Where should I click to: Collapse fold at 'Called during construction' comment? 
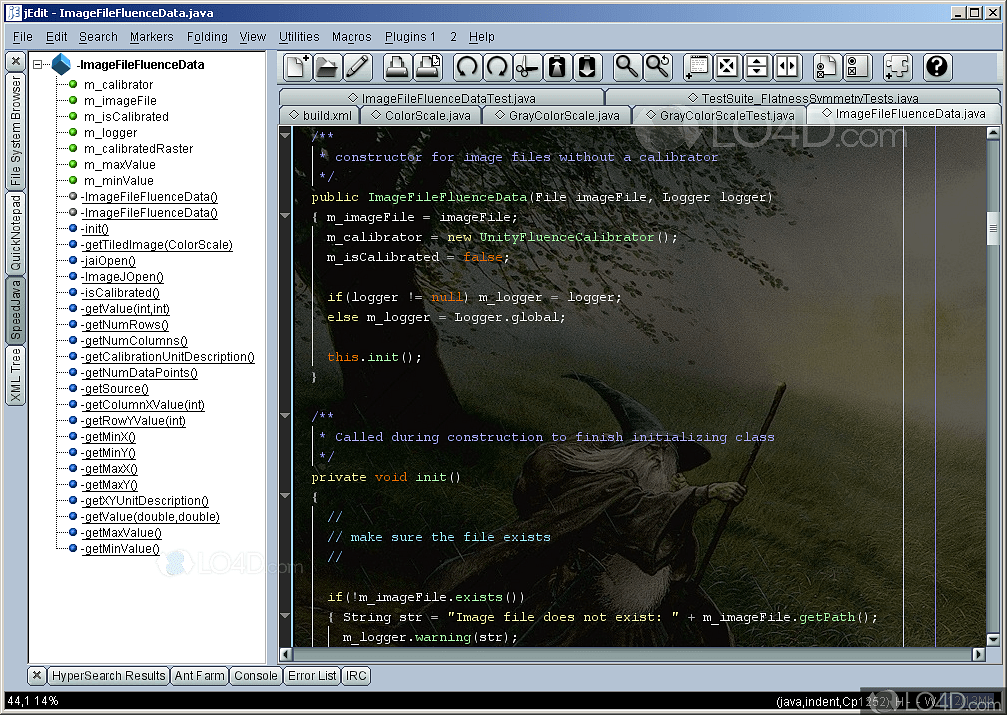pyautogui.click(x=285, y=416)
